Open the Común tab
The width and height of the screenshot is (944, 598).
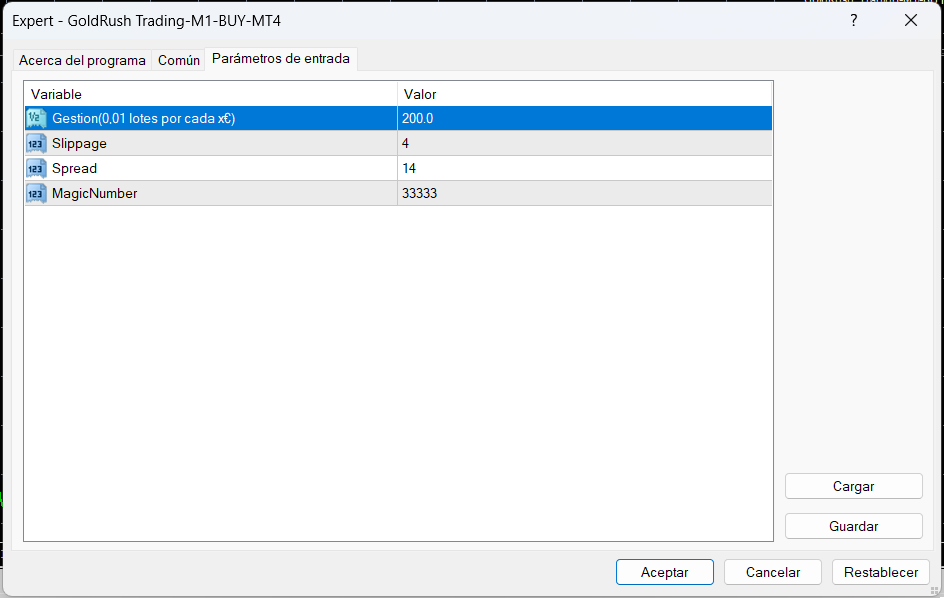179,60
